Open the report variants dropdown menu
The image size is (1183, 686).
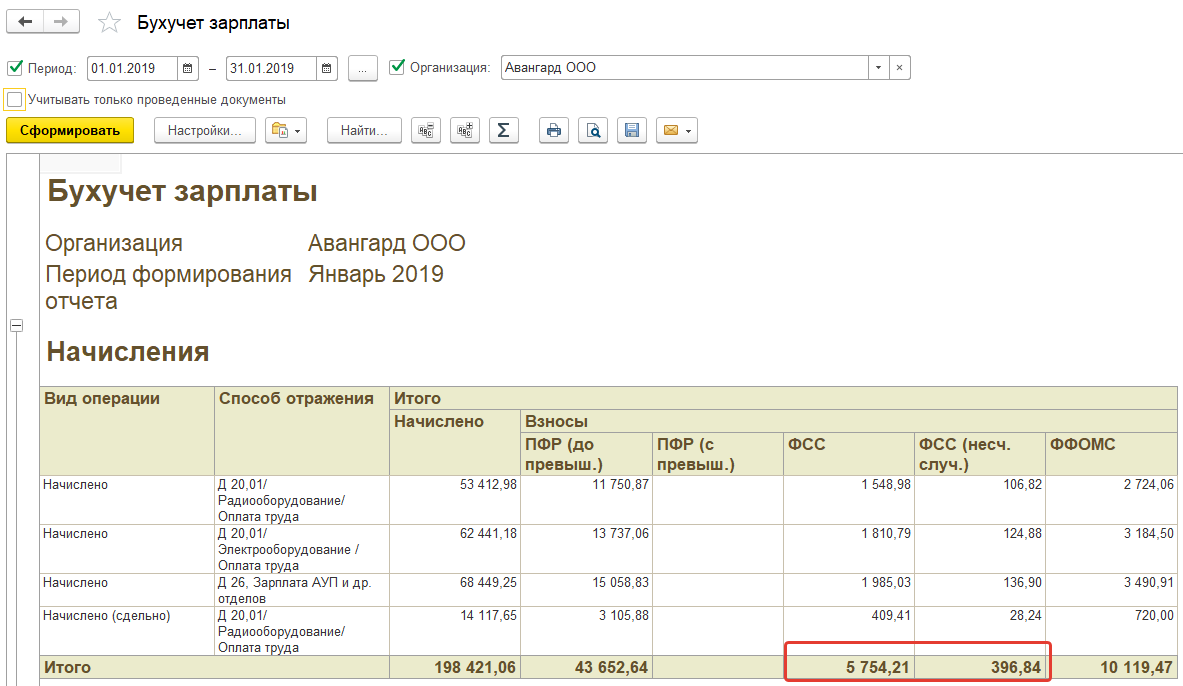285,131
